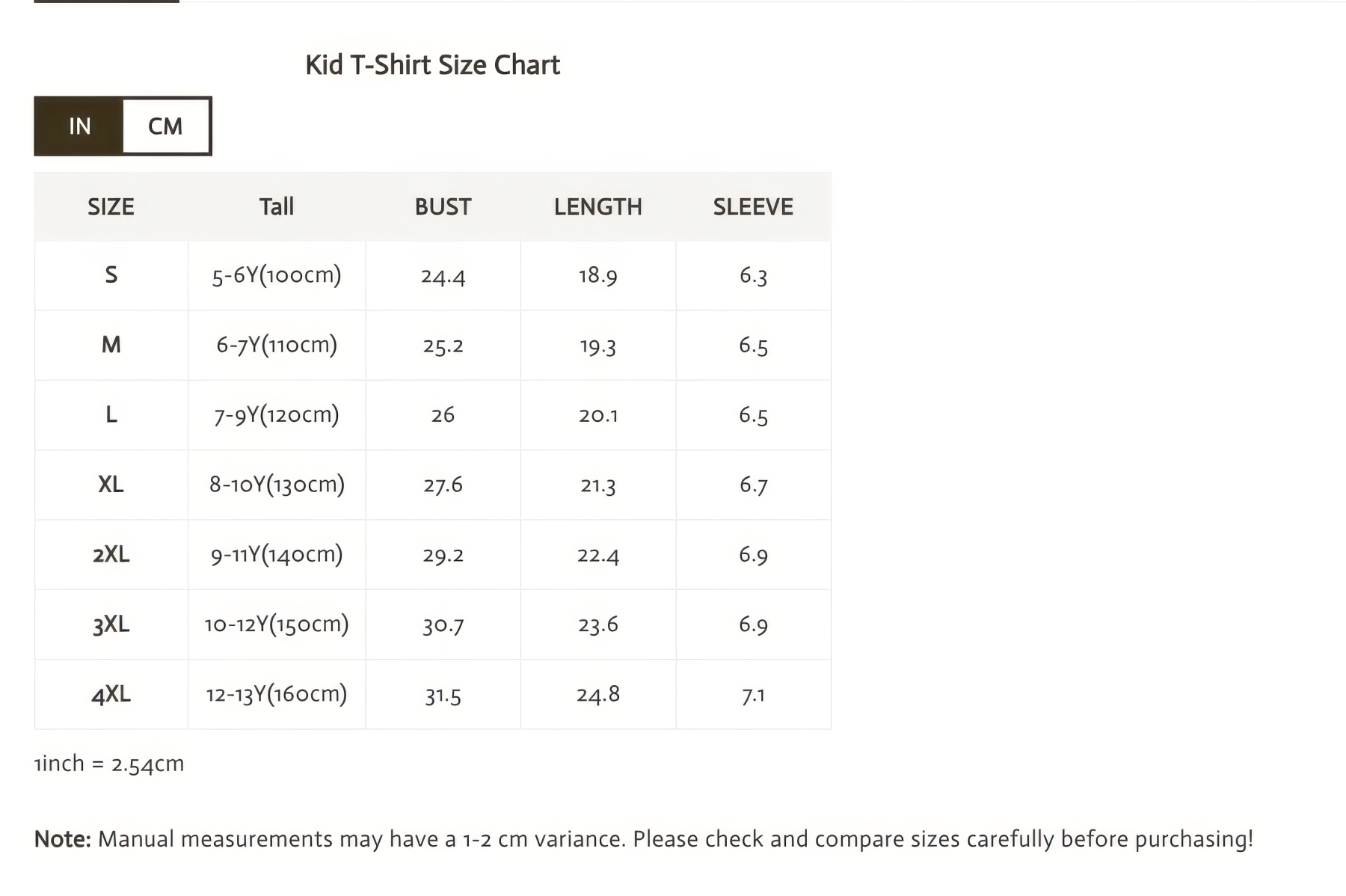Select the 4XL size row label
This screenshot has width=1346, height=896.
point(111,694)
